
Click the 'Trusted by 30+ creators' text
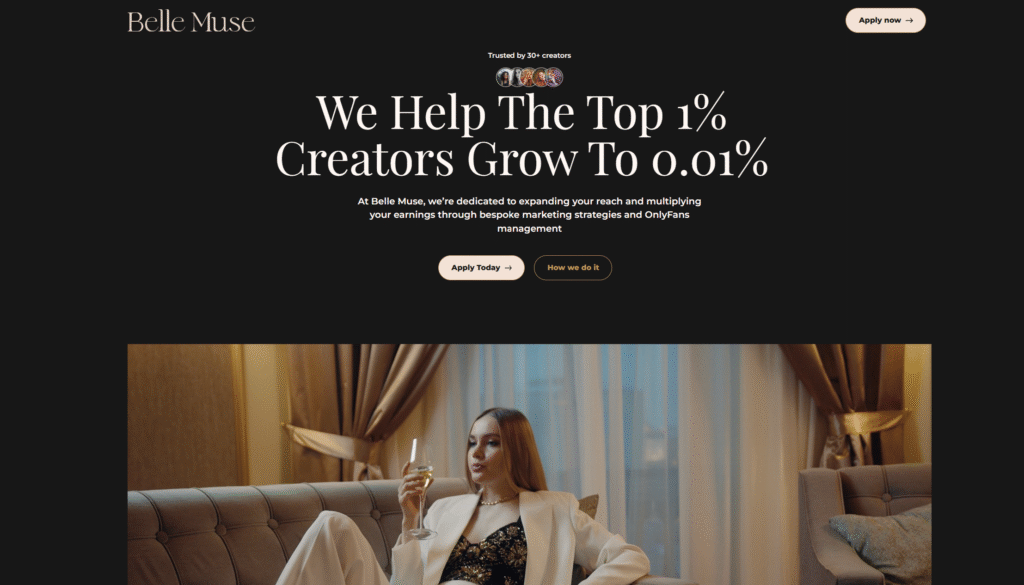pos(529,55)
